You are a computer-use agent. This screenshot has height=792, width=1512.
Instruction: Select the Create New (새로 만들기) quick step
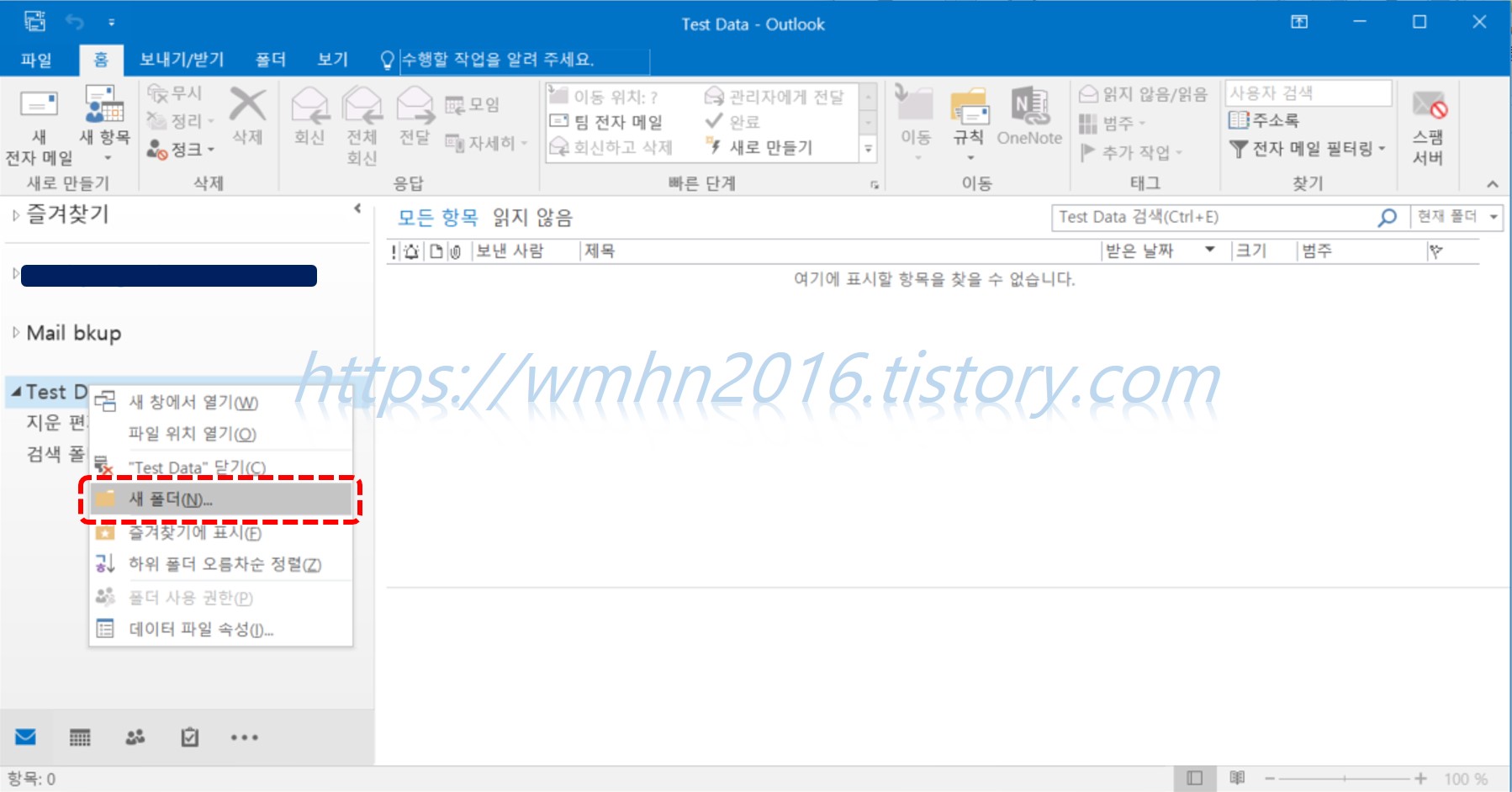pyautogui.click(x=759, y=147)
